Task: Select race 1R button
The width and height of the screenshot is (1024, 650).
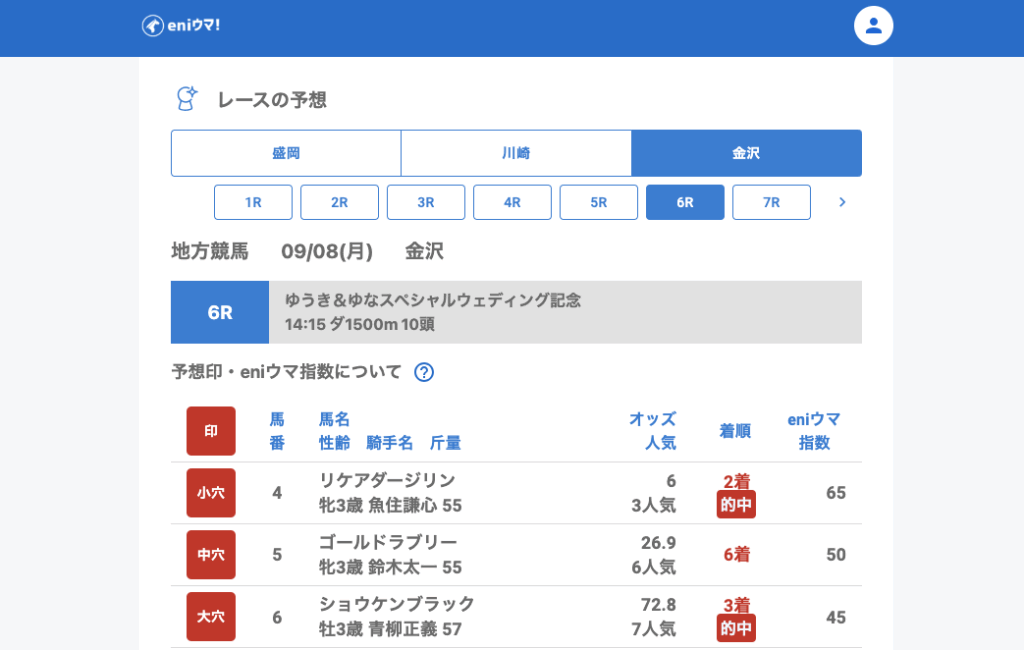Action: (x=253, y=202)
